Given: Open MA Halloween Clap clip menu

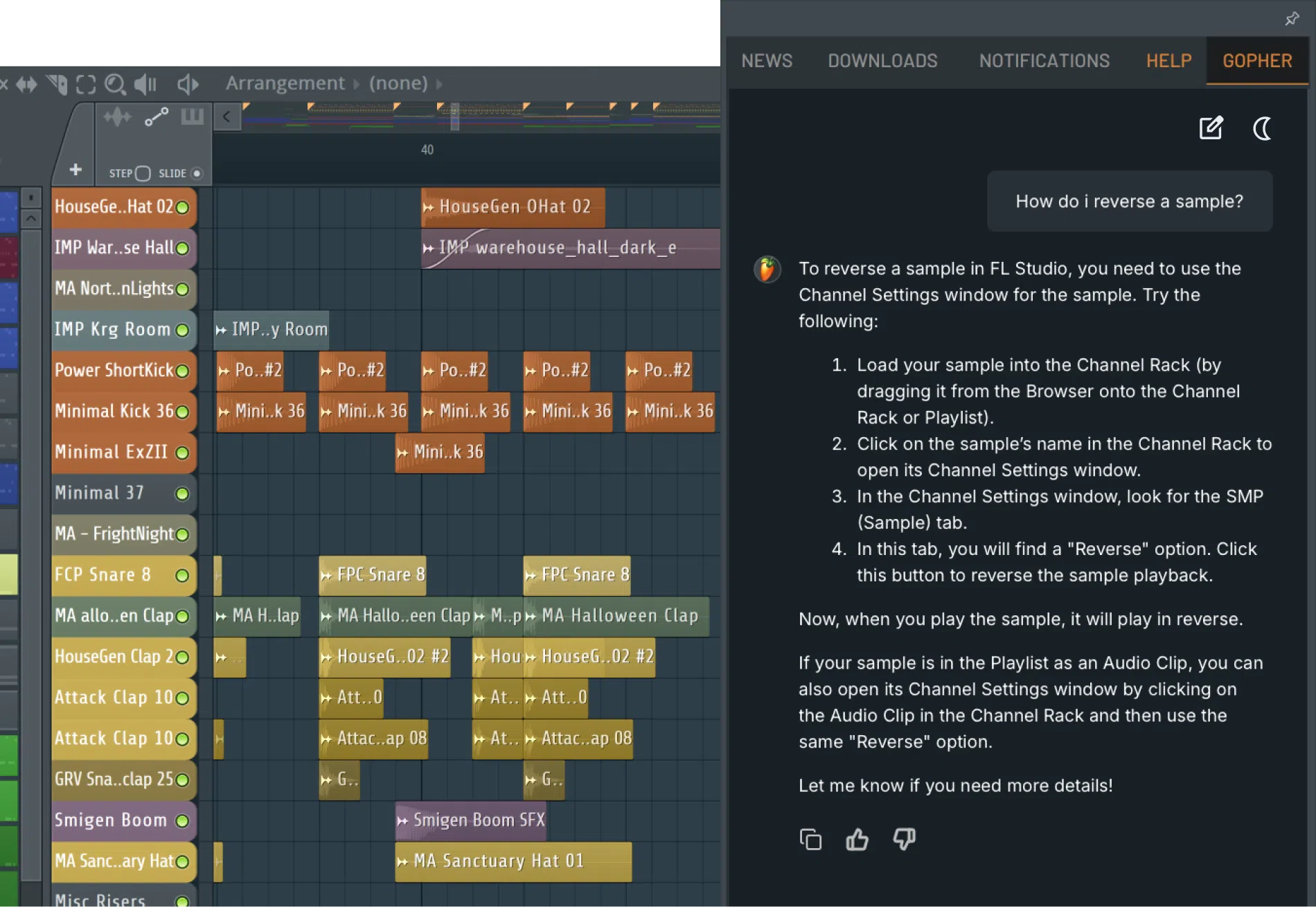Looking at the screenshot, I should click(x=531, y=616).
